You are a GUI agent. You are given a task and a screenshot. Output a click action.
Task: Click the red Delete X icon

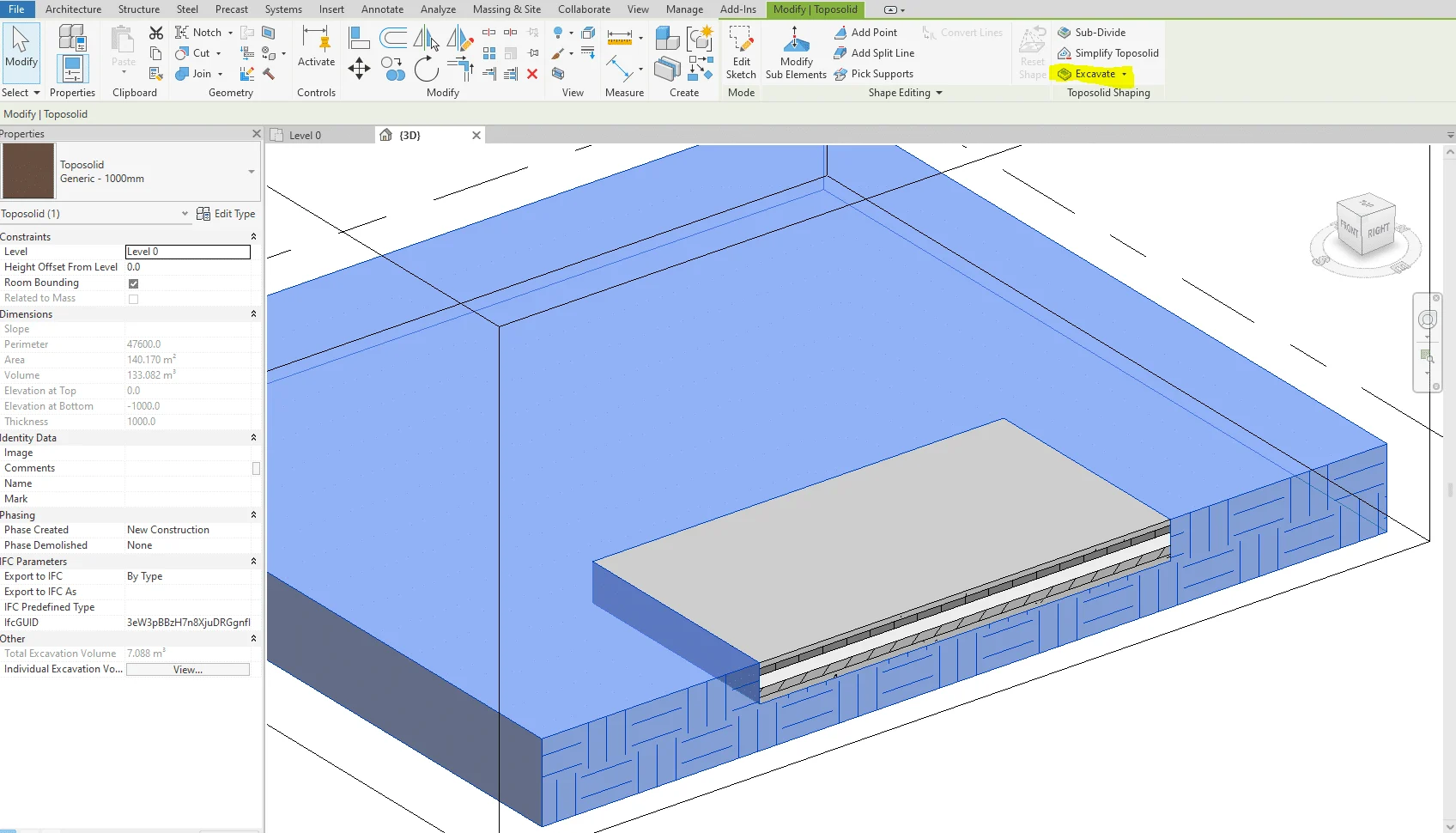click(532, 74)
